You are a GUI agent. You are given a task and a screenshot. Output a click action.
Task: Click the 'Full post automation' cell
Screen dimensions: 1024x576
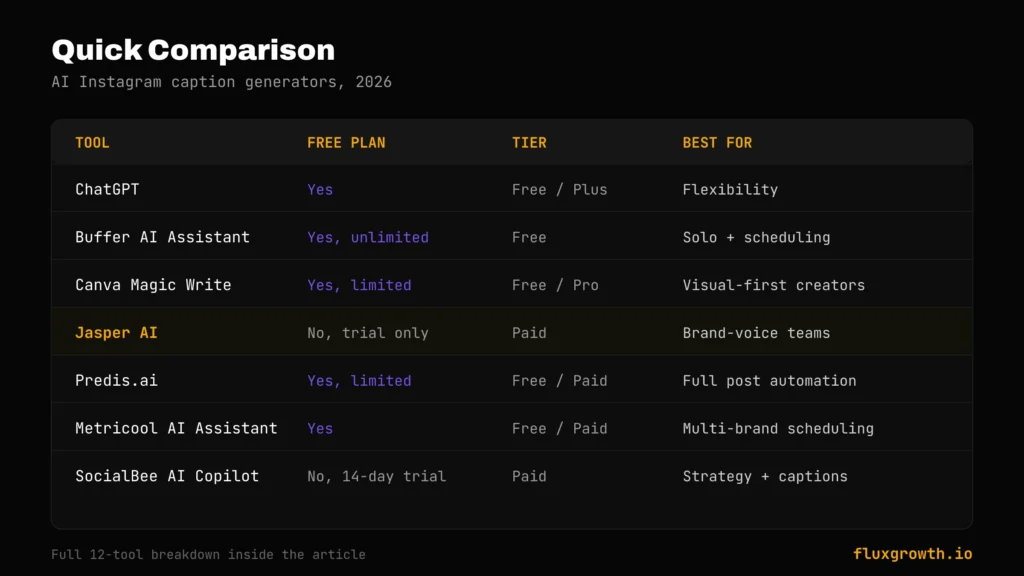coord(769,381)
